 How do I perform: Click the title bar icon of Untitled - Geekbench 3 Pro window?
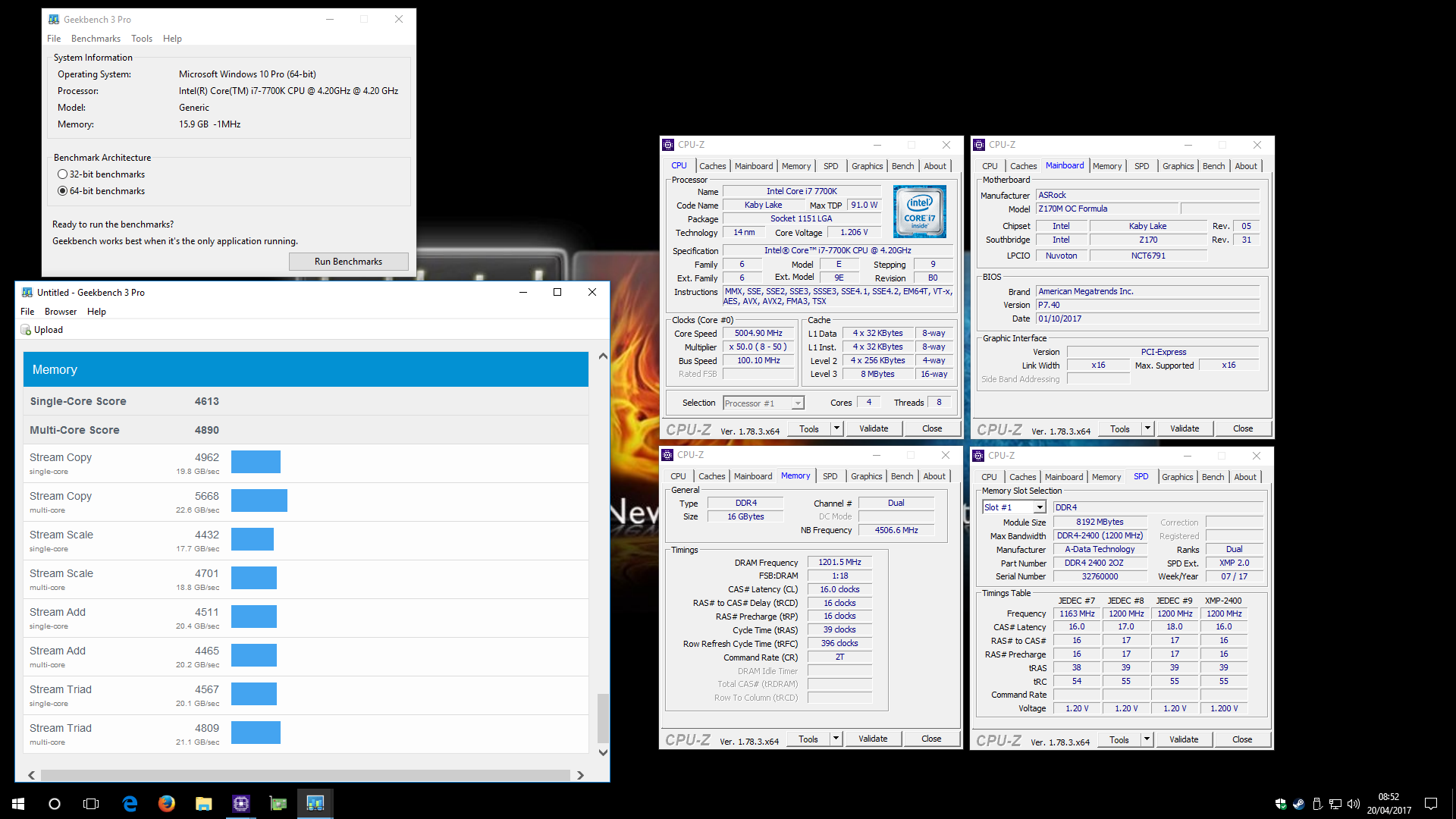(27, 293)
